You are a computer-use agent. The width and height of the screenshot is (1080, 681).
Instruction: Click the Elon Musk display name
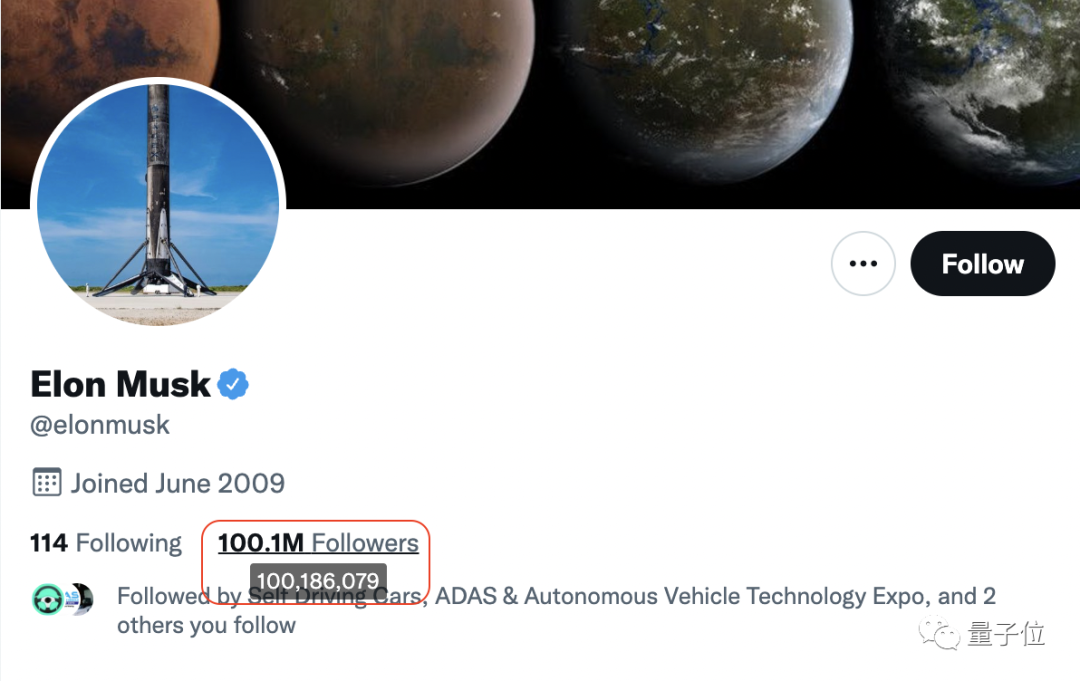click(x=120, y=384)
